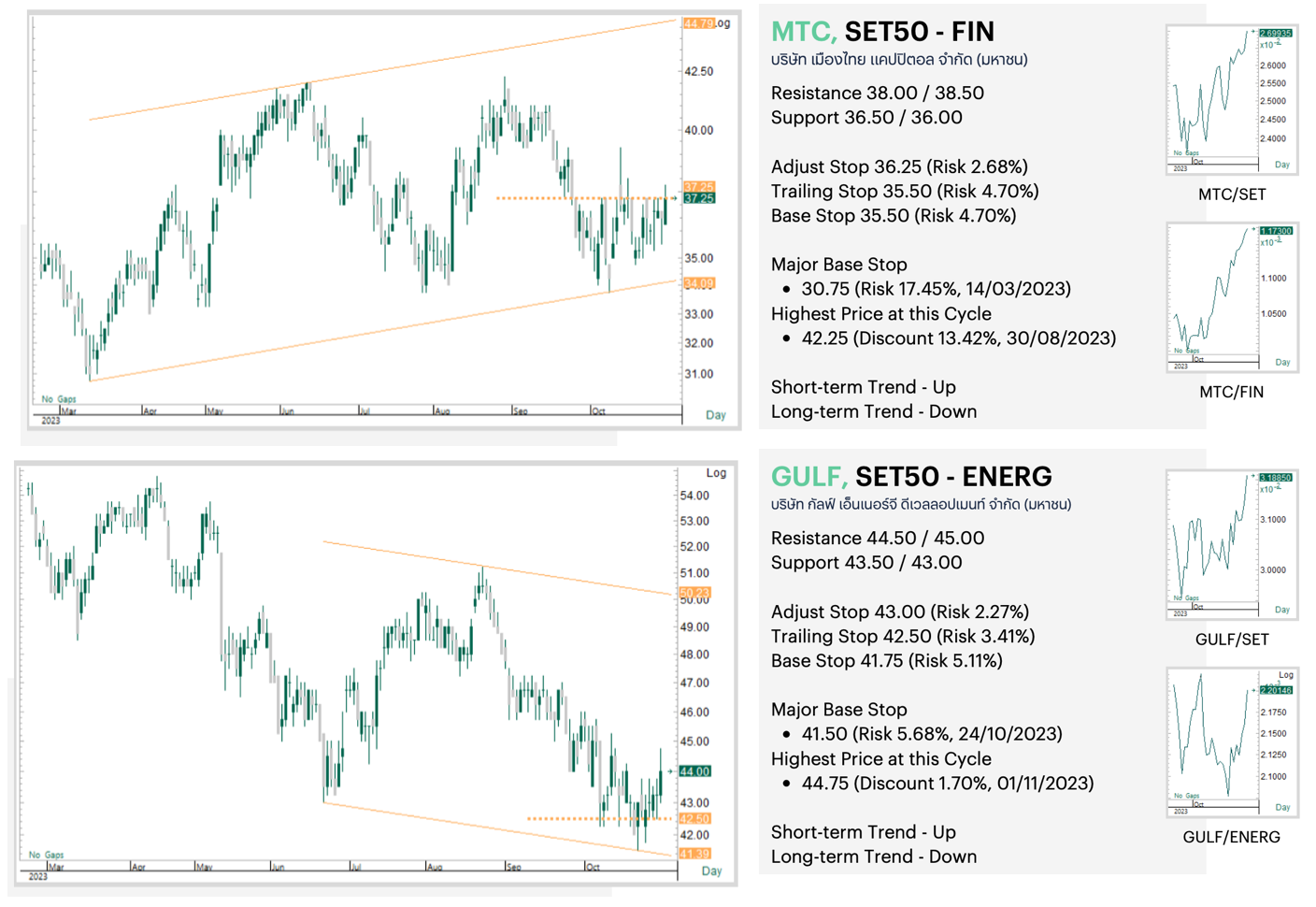Click MTC 'Short-term Trend - Up' line
The image size is (1316, 907).
(x=864, y=387)
